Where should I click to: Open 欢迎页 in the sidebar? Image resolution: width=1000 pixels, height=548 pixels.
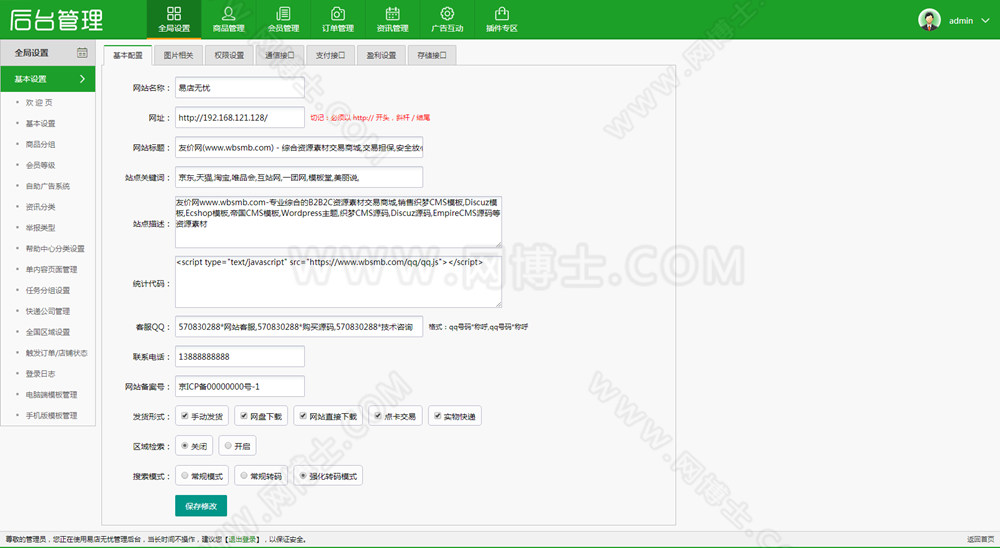39,103
